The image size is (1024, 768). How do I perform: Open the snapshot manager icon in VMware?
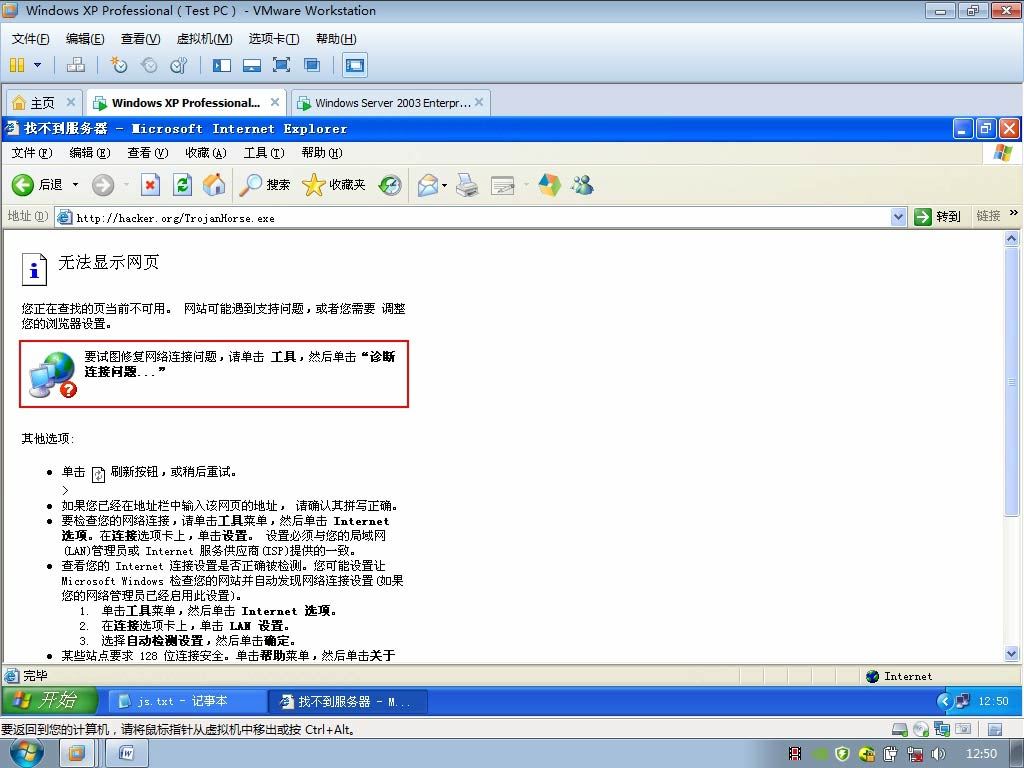pyautogui.click(x=178, y=65)
